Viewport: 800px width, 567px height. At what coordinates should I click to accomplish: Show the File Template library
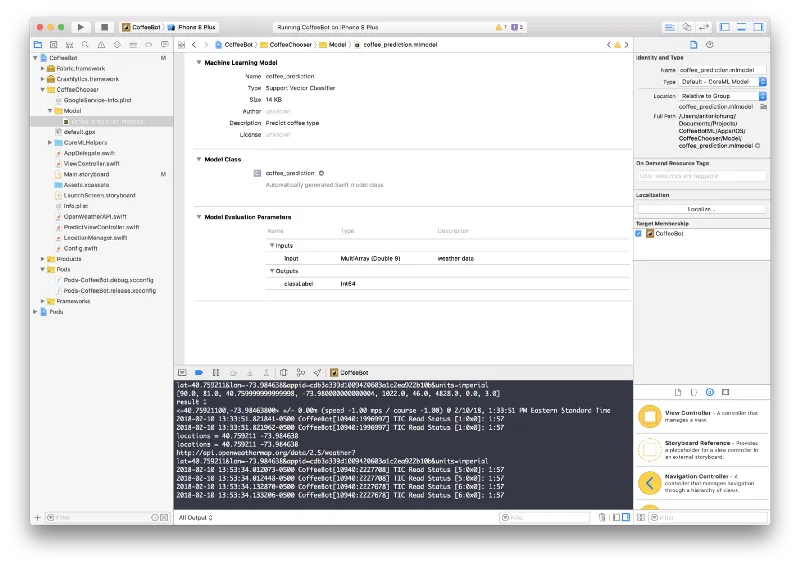point(678,392)
